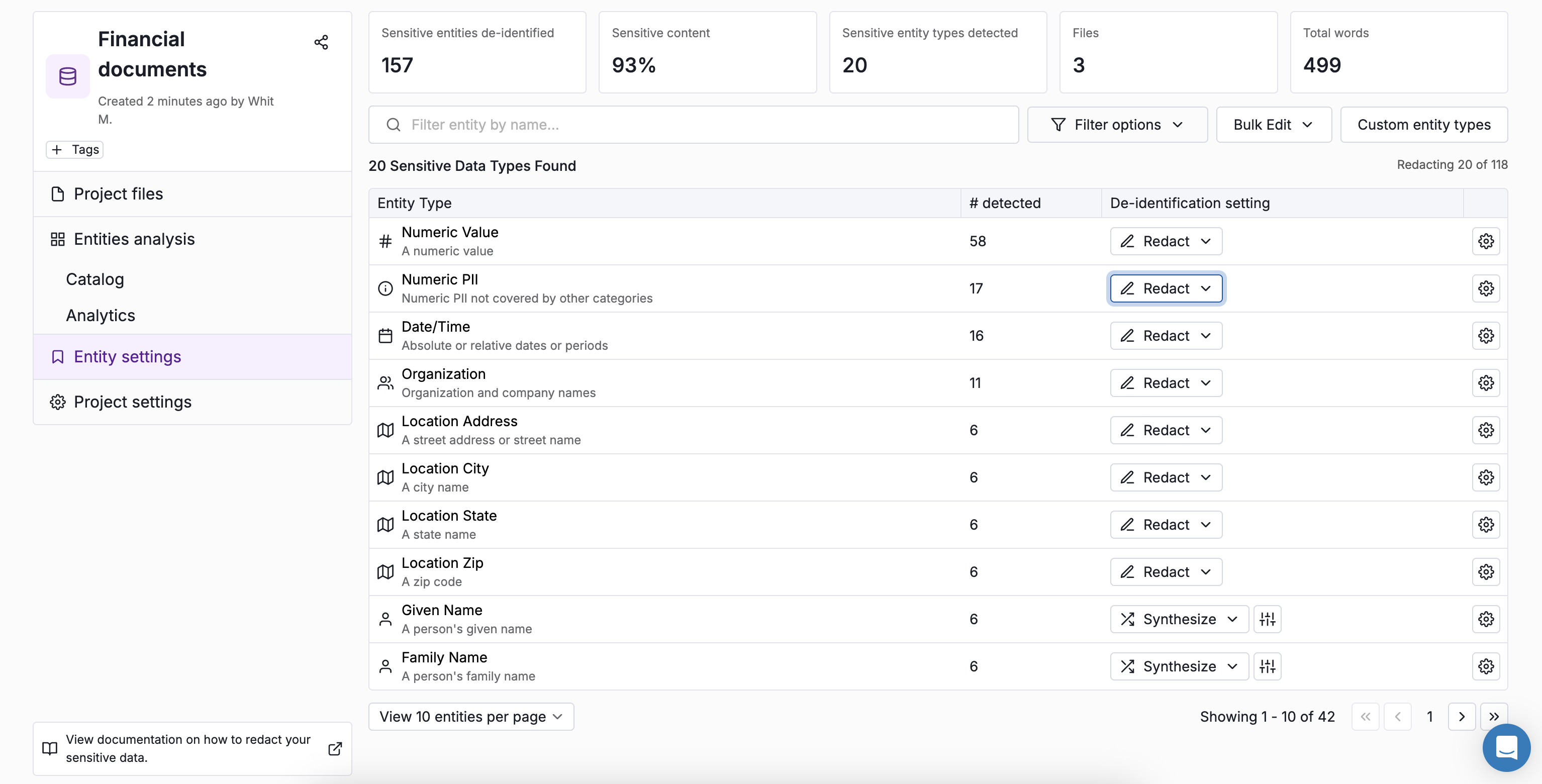Change entities per page dropdown
The image size is (1542, 784).
click(x=471, y=716)
